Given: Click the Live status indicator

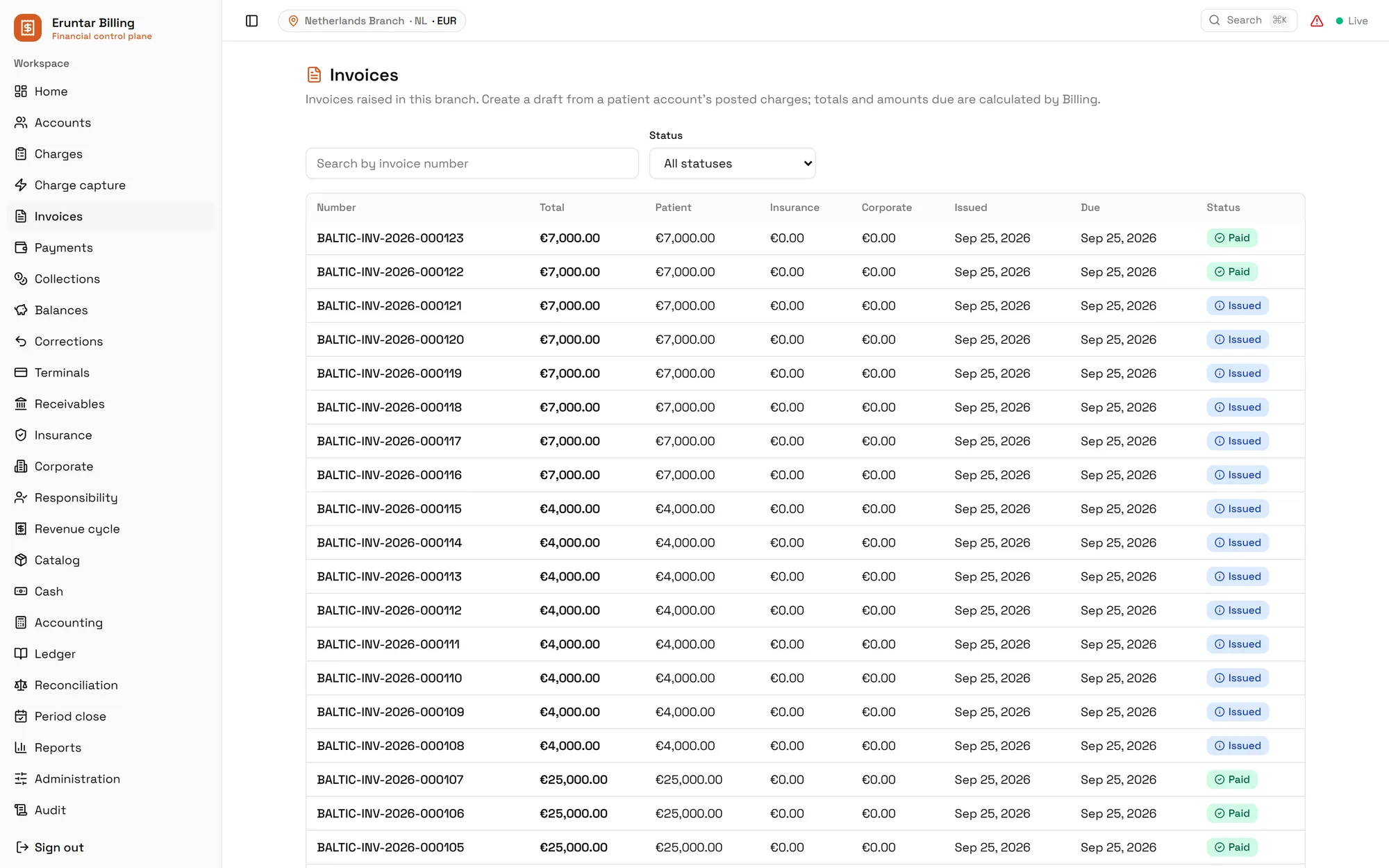Looking at the screenshot, I should click(x=1351, y=21).
